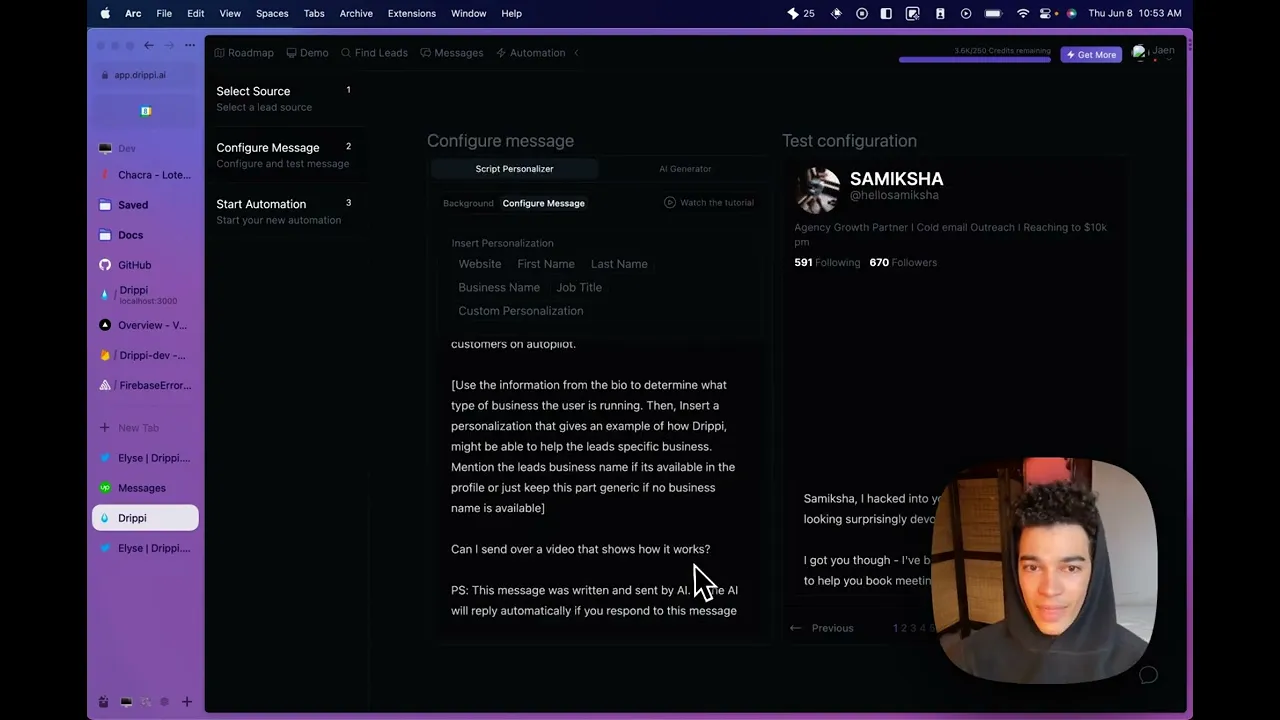Insert First Name personalization tag
The width and height of the screenshot is (1280, 720).
click(x=546, y=264)
